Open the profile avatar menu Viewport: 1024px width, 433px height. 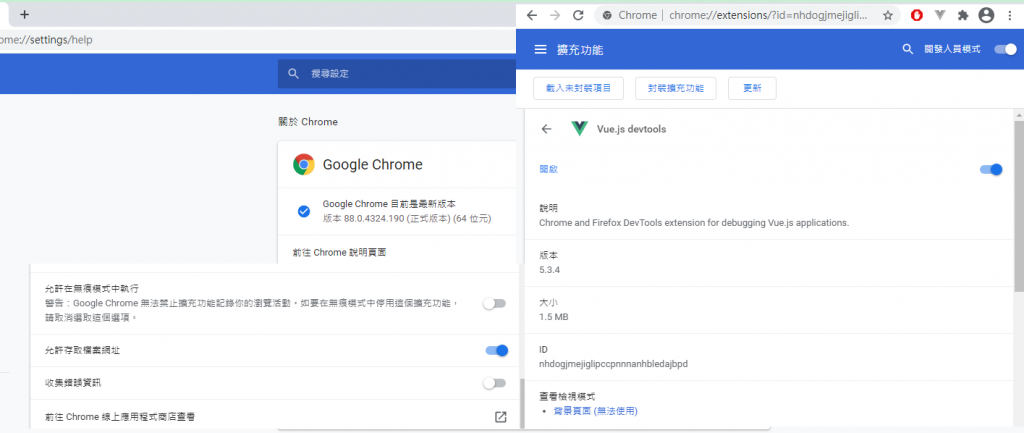pos(986,15)
